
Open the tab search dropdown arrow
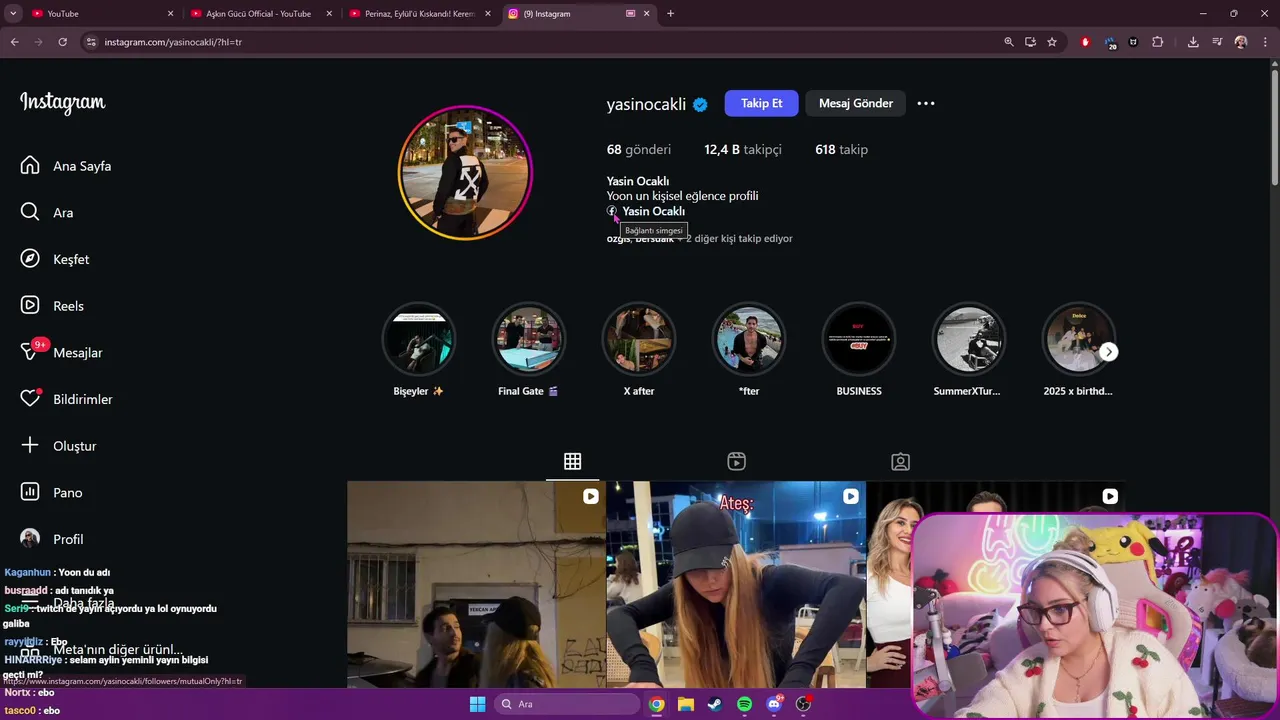pos(13,14)
